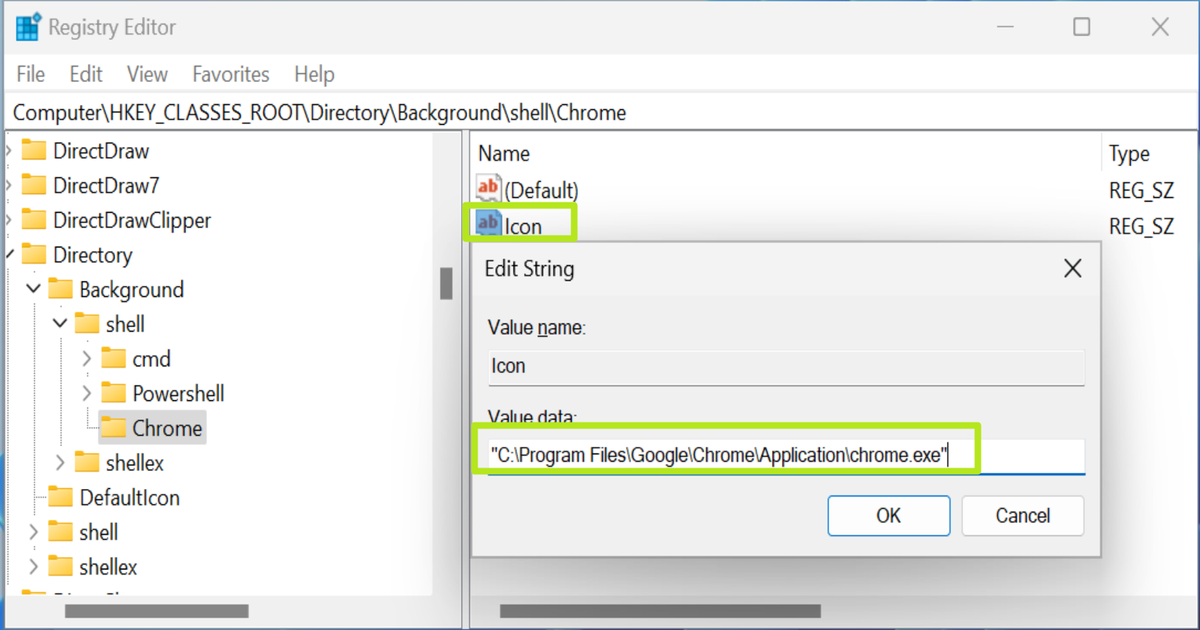Click the Chrome folder icon in the tree

[x=114, y=427]
